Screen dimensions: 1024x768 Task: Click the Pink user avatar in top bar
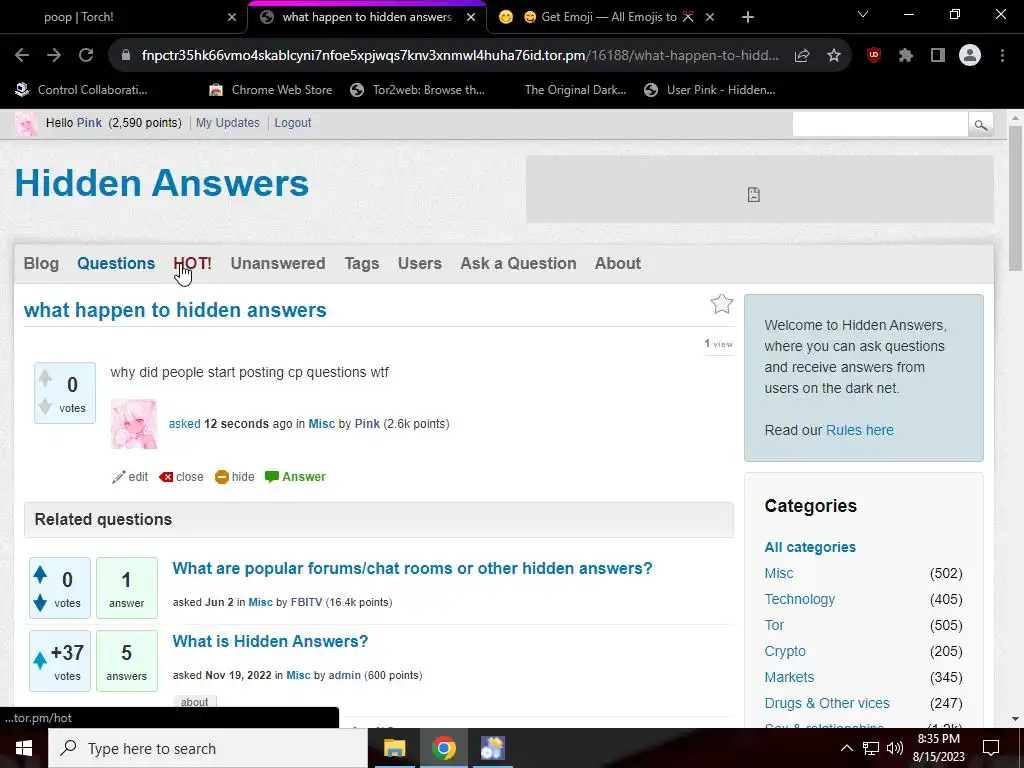click(26, 123)
